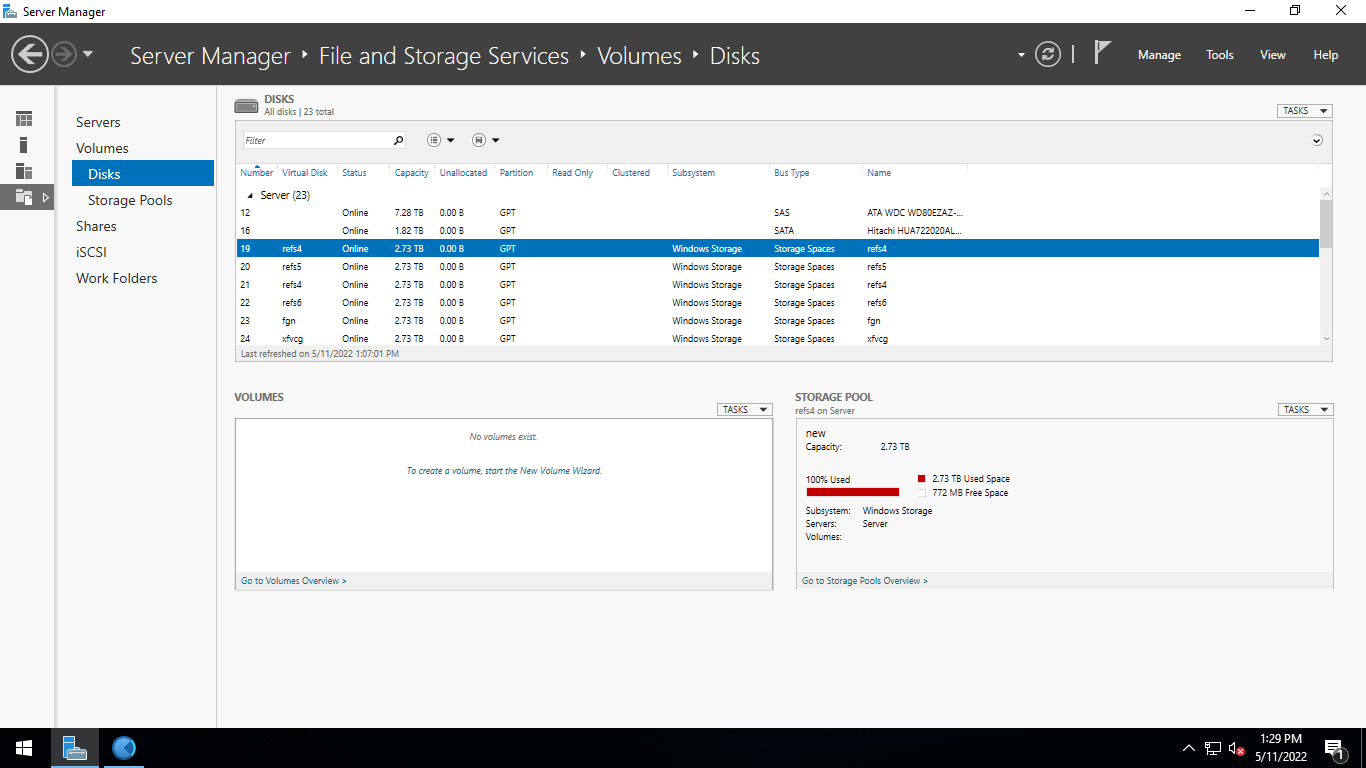Go to Storage Pools Overview link

864,581
